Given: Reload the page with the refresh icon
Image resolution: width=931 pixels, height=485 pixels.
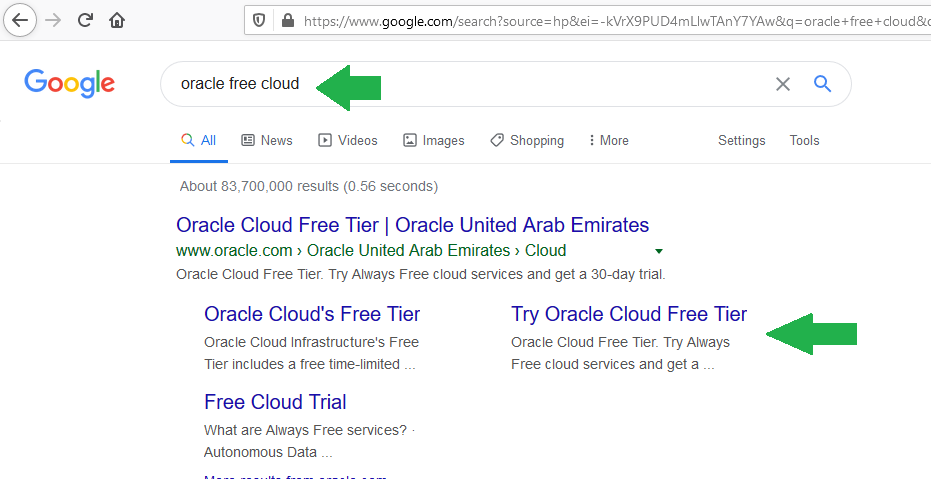Looking at the screenshot, I should [x=86, y=20].
